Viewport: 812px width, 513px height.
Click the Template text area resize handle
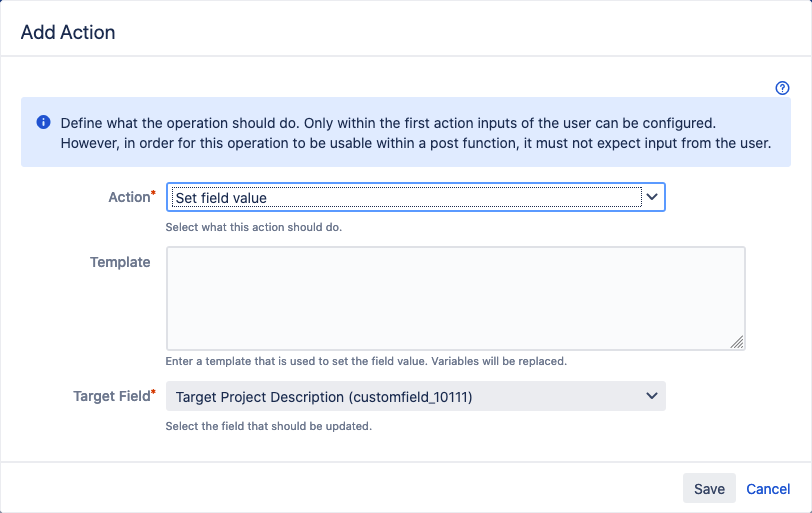point(737,342)
